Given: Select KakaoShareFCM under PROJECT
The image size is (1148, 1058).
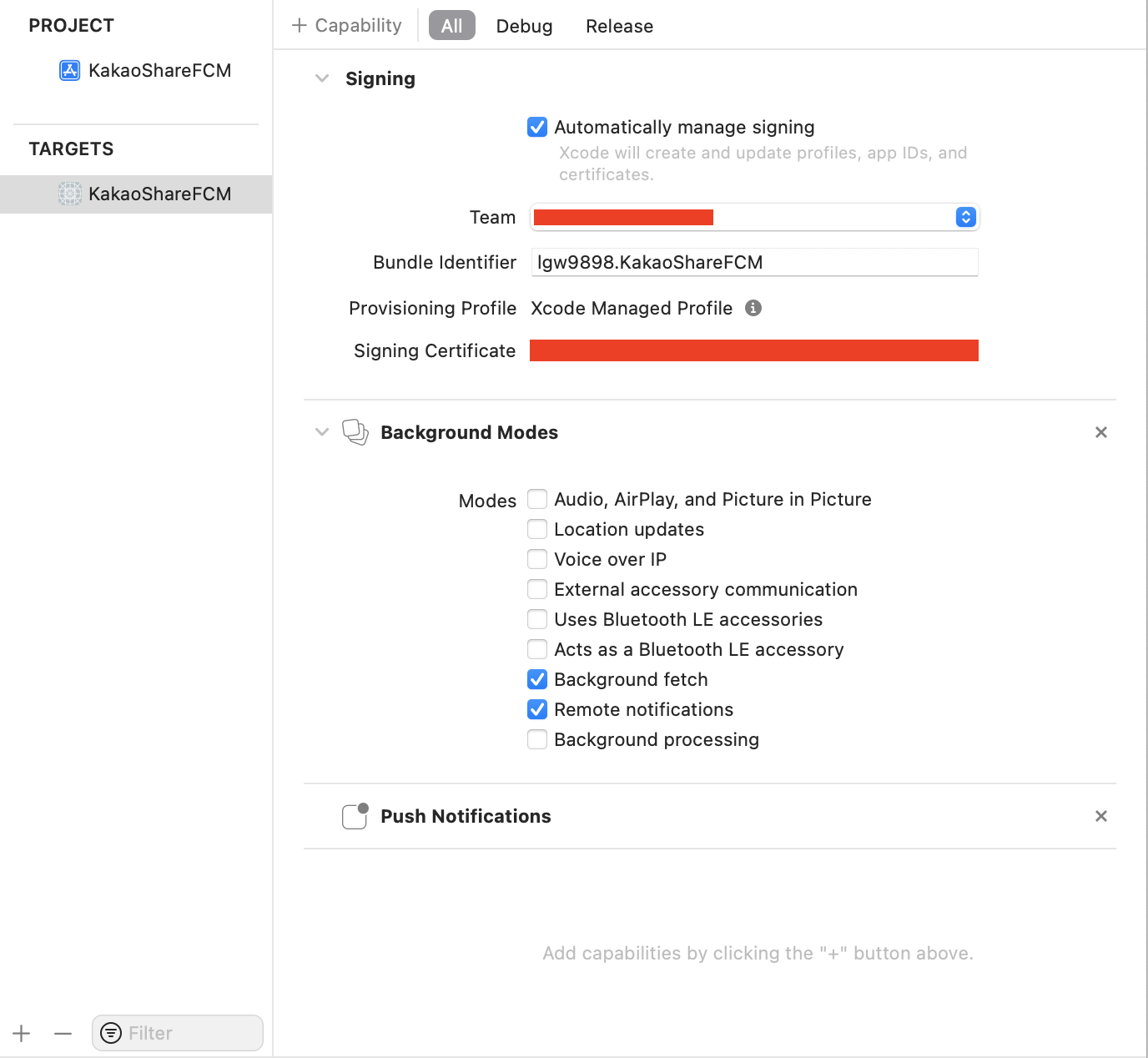Looking at the screenshot, I should point(159,70).
